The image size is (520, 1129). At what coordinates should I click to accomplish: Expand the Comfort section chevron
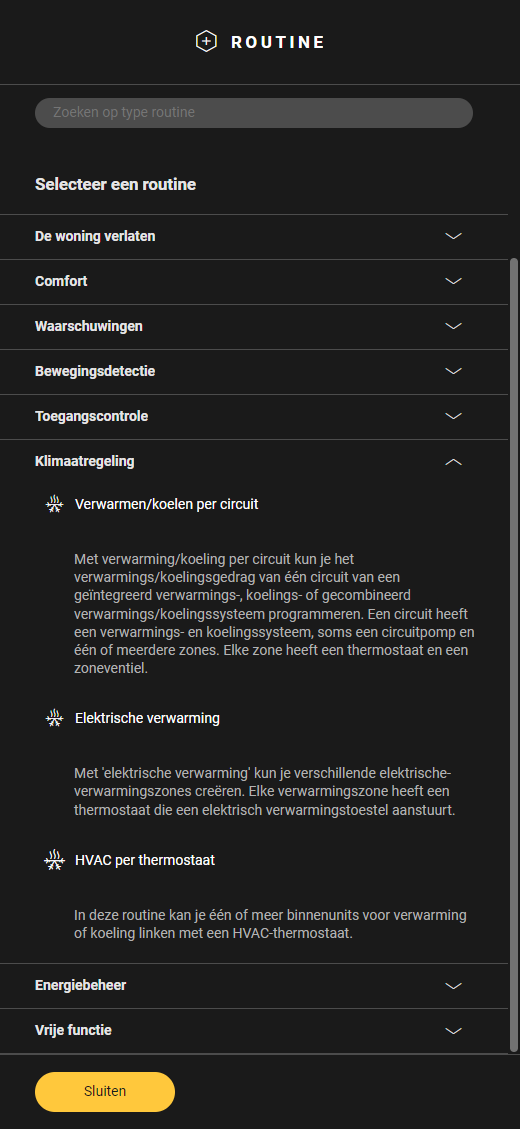tap(453, 281)
